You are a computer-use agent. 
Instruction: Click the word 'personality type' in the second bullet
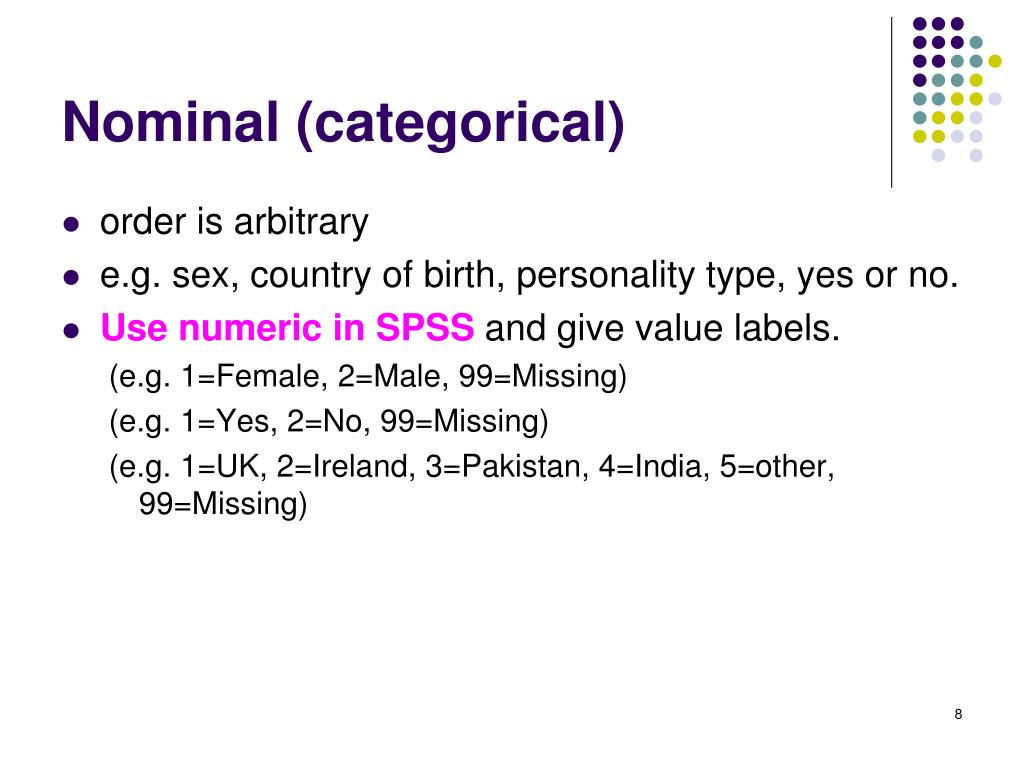point(650,276)
